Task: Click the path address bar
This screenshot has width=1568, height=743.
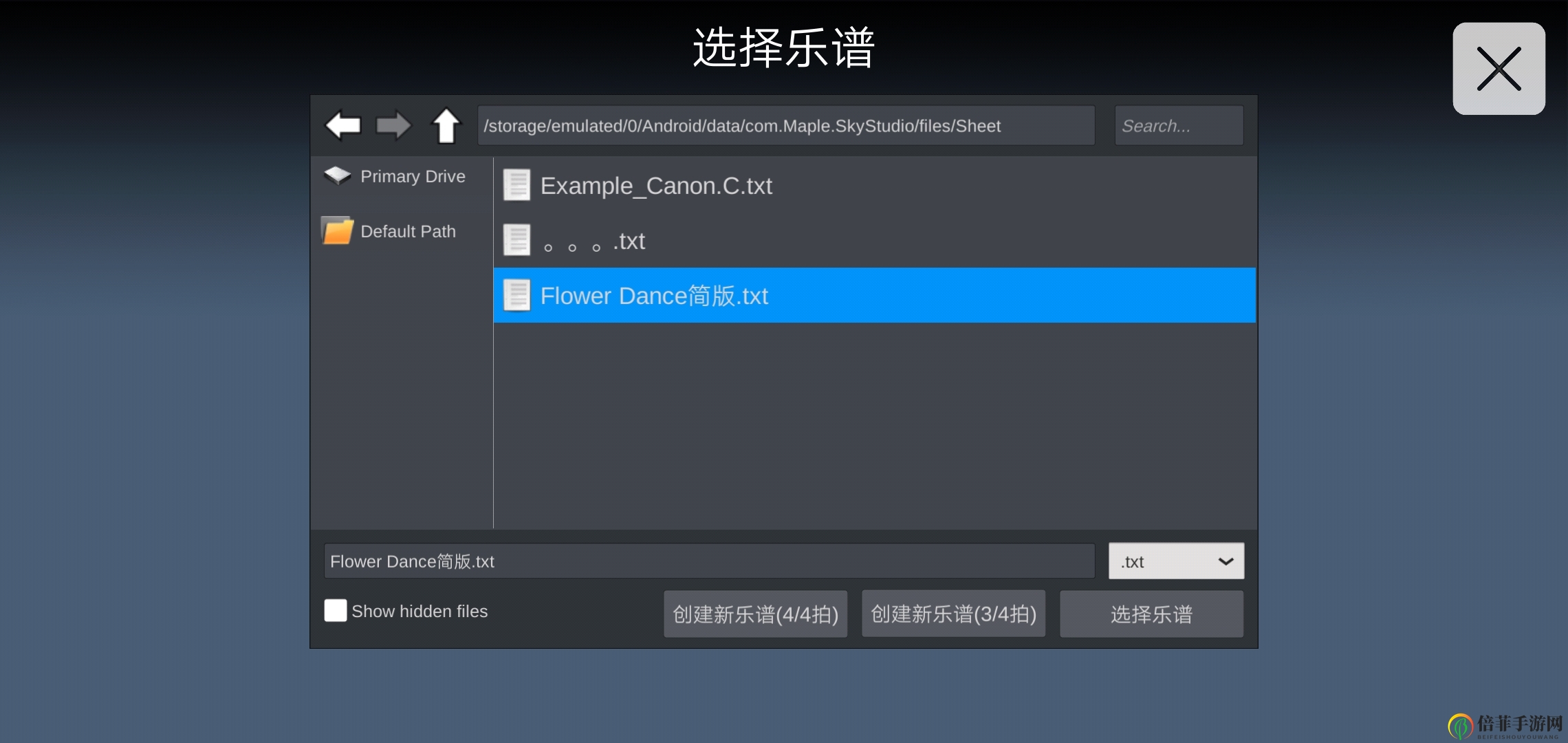Action: [x=786, y=125]
